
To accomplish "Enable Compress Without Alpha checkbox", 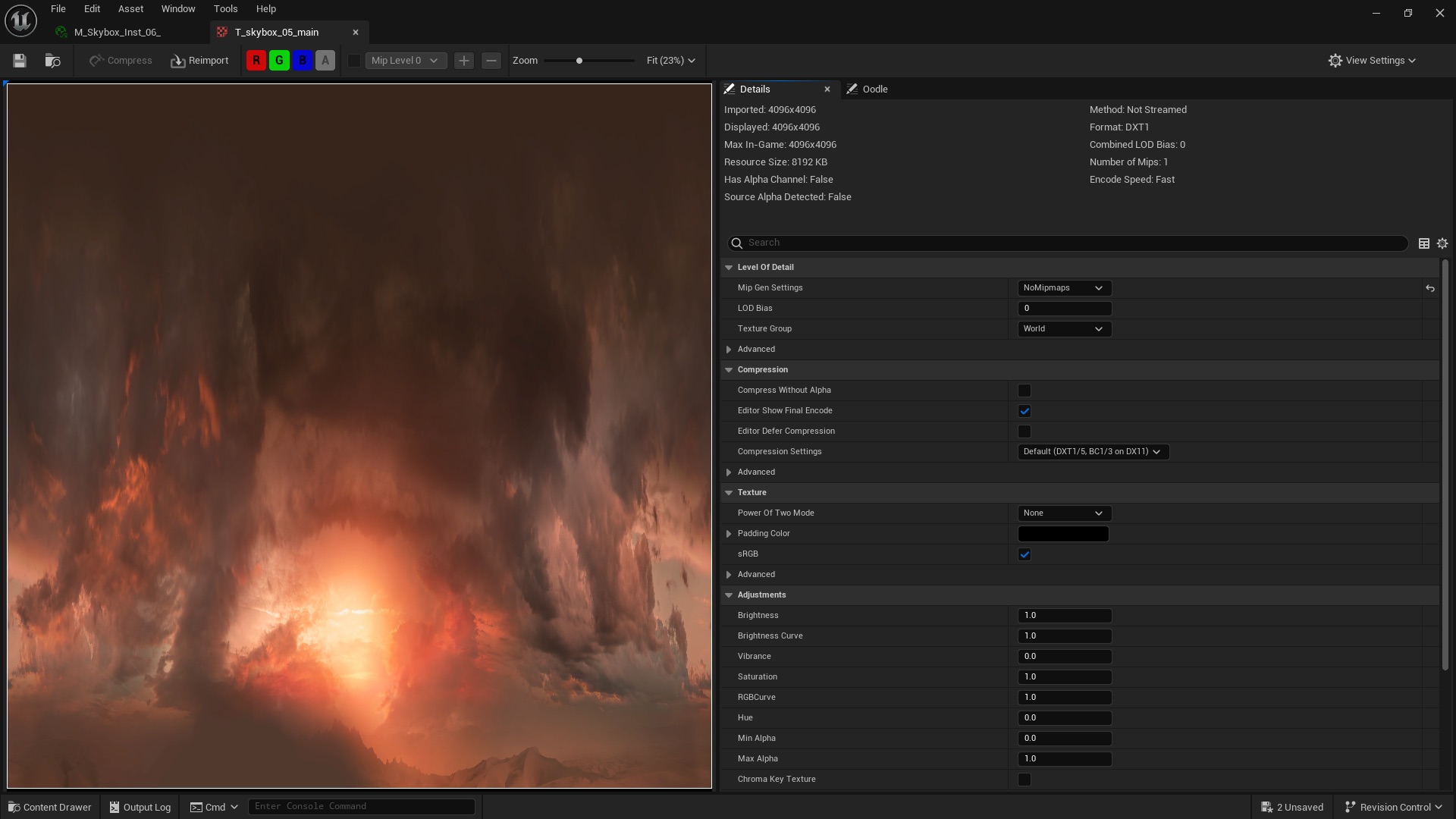I will click(x=1025, y=391).
